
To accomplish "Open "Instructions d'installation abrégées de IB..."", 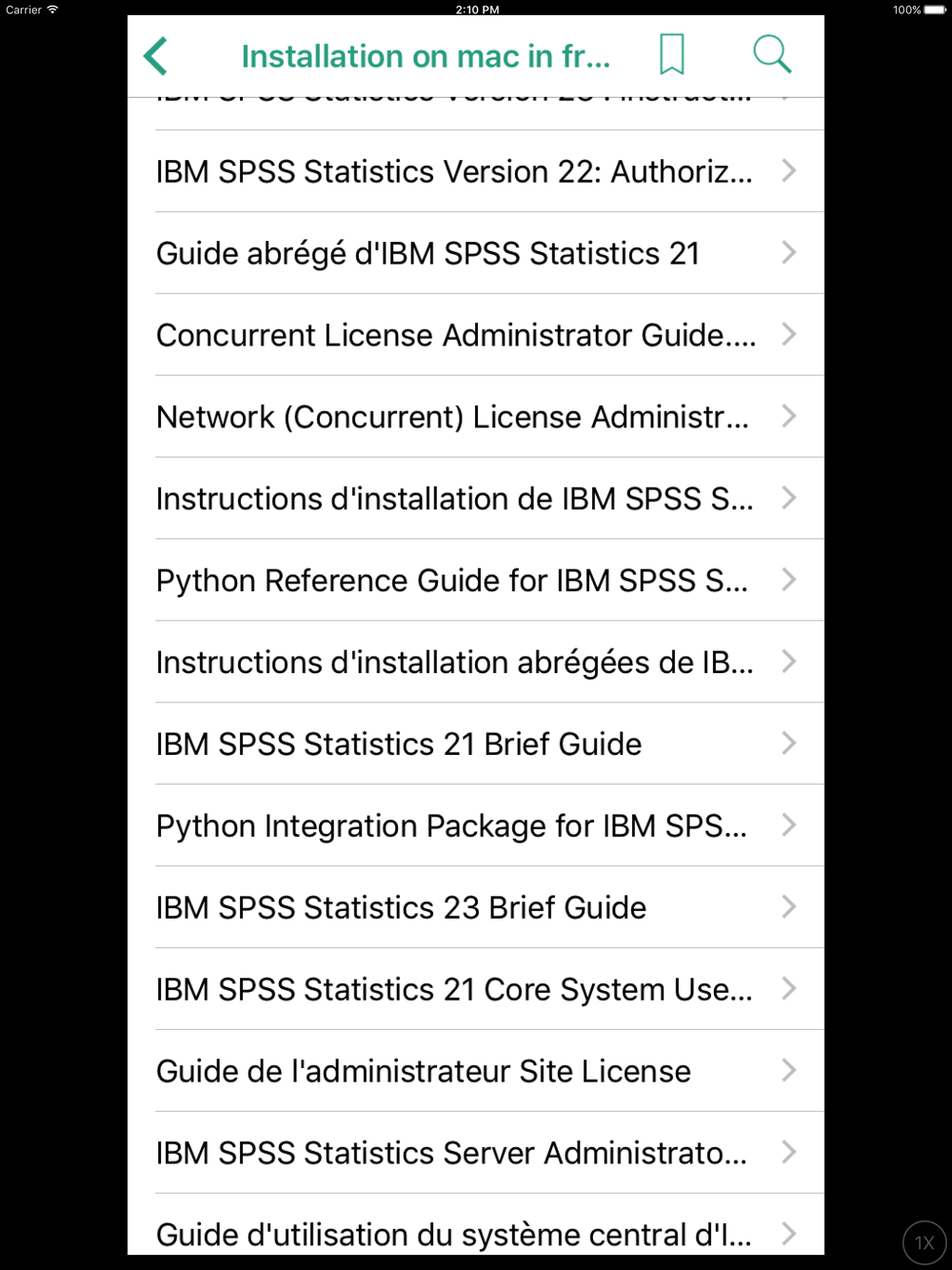I will 476,663.
